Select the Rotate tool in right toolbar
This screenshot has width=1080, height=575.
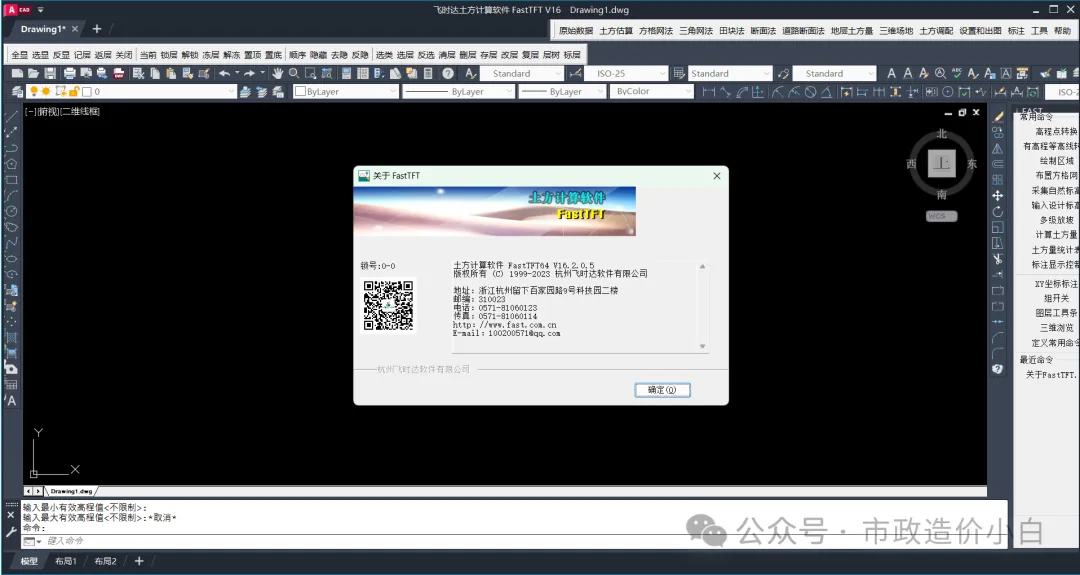coord(997,211)
